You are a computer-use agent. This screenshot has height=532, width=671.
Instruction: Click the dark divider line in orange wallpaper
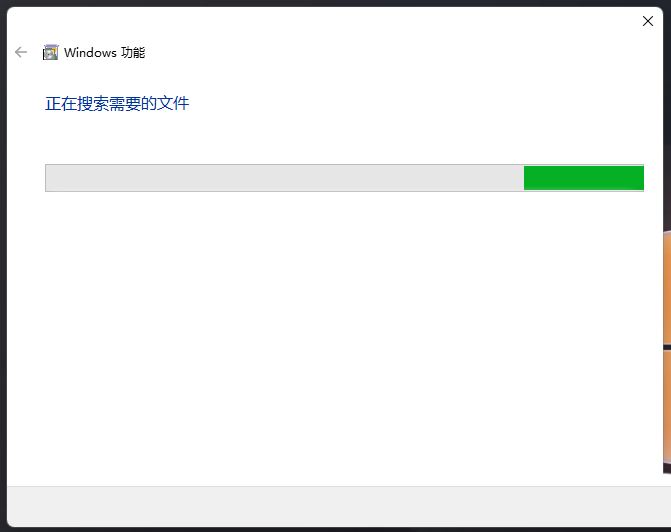click(x=667, y=347)
